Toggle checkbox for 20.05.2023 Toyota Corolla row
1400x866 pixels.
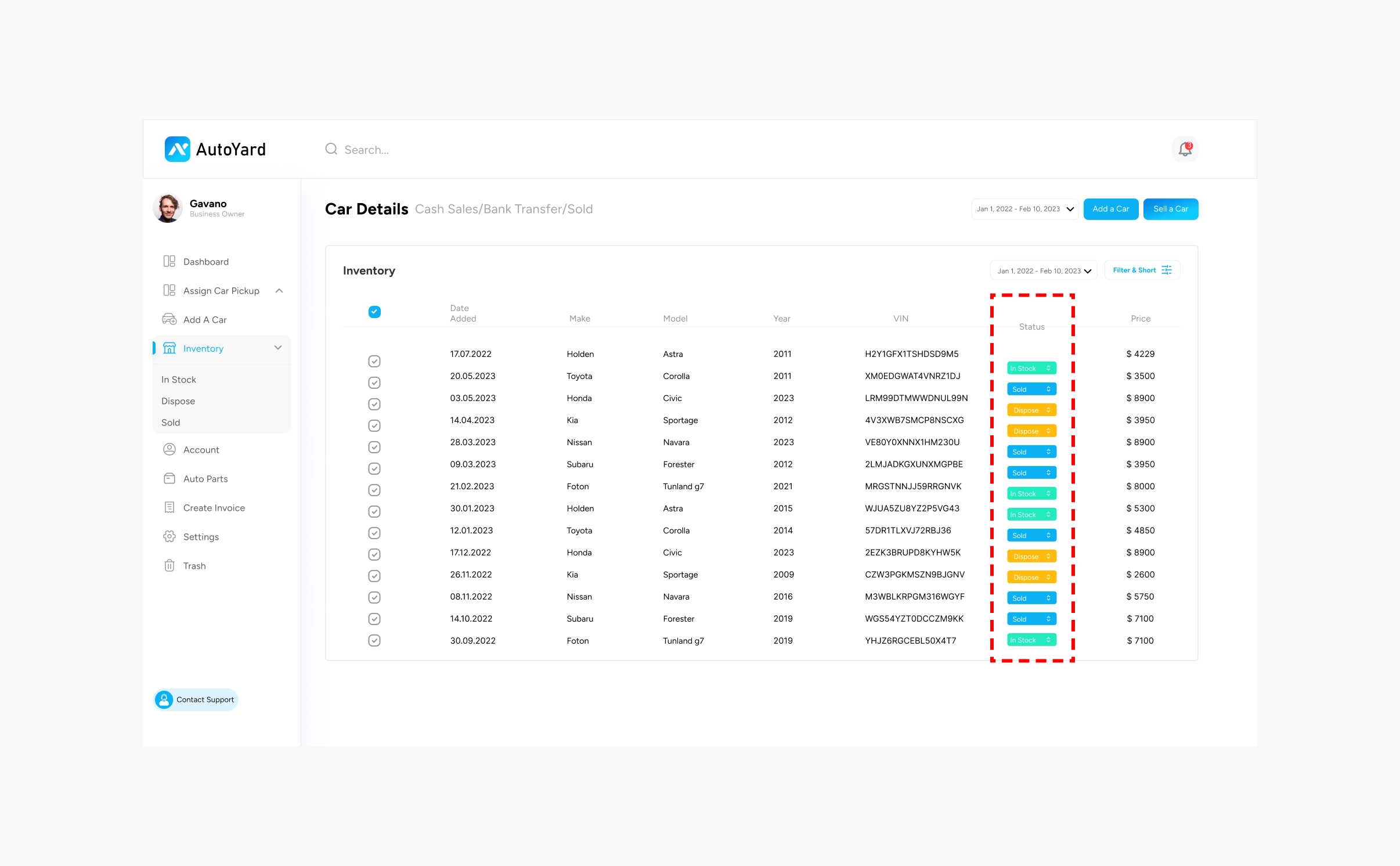pos(374,383)
